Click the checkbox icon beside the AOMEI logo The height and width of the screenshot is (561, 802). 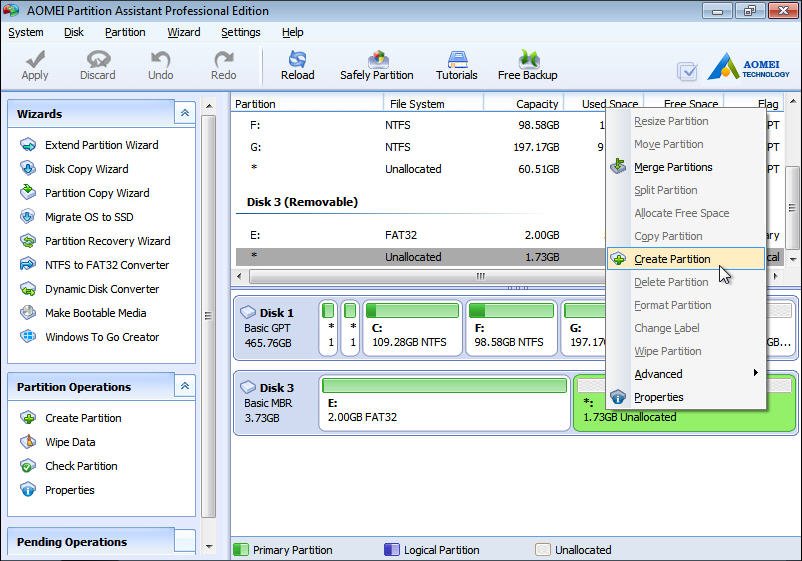[x=687, y=71]
